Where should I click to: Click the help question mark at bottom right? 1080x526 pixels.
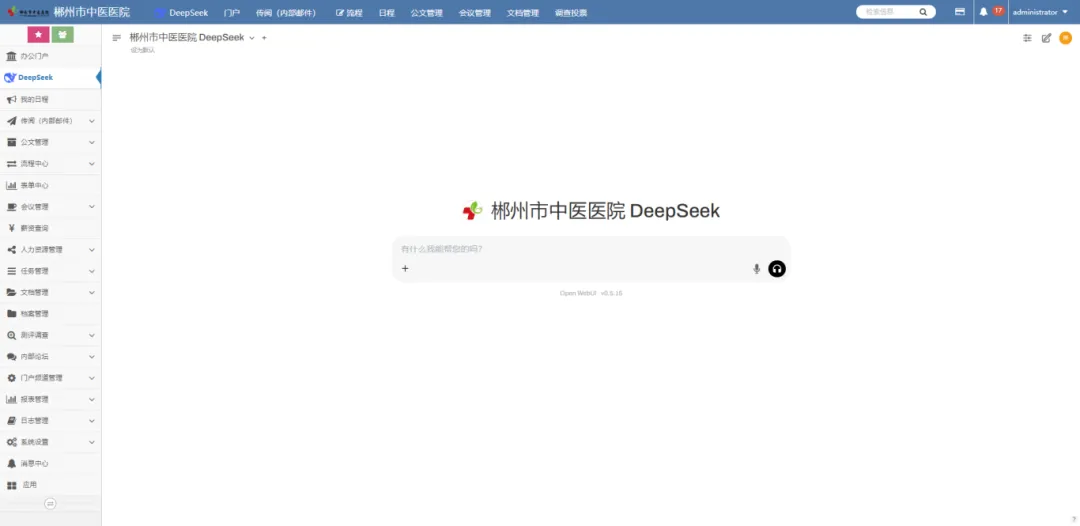tap(1074, 519)
